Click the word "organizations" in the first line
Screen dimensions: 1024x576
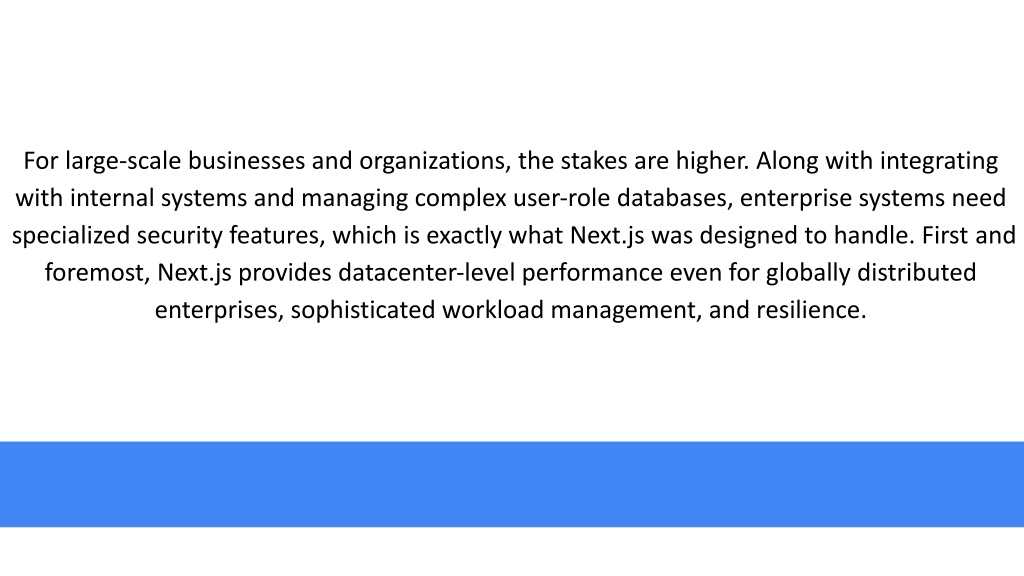point(435,161)
